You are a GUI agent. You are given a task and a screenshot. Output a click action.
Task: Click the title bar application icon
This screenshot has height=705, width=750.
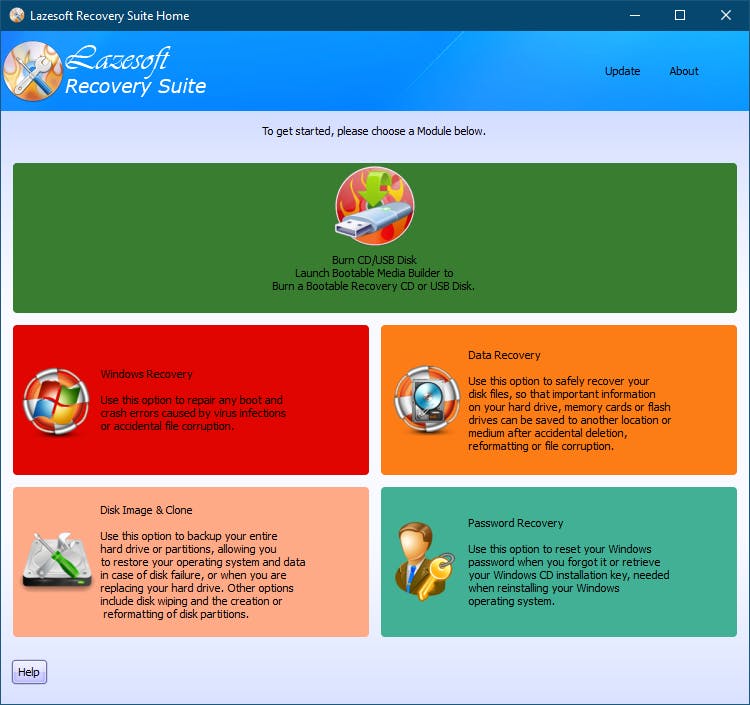tap(17, 15)
